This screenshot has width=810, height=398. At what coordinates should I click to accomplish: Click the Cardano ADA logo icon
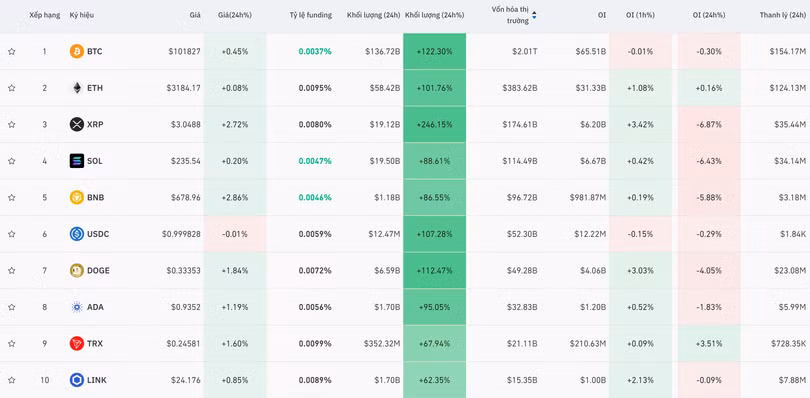coord(76,307)
